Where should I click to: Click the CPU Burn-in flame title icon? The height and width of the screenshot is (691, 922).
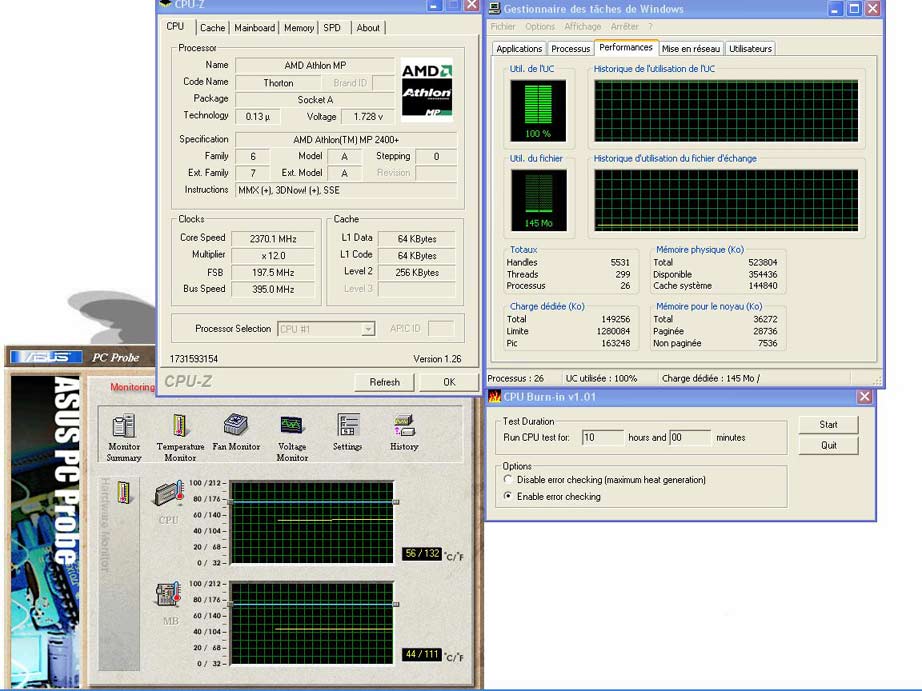pyautogui.click(x=495, y=396)
